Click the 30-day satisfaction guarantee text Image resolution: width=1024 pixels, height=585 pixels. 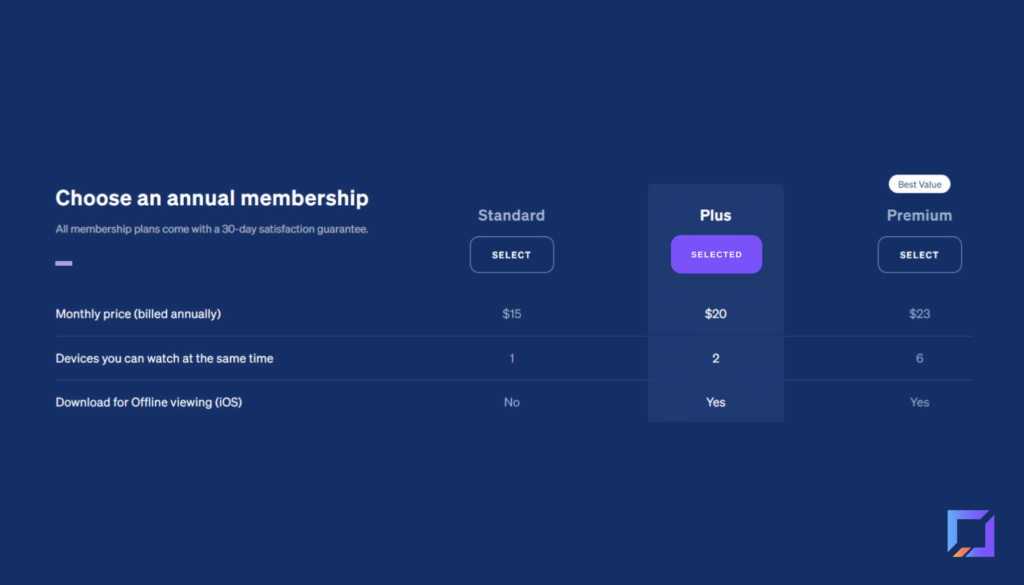coord(212,229)
